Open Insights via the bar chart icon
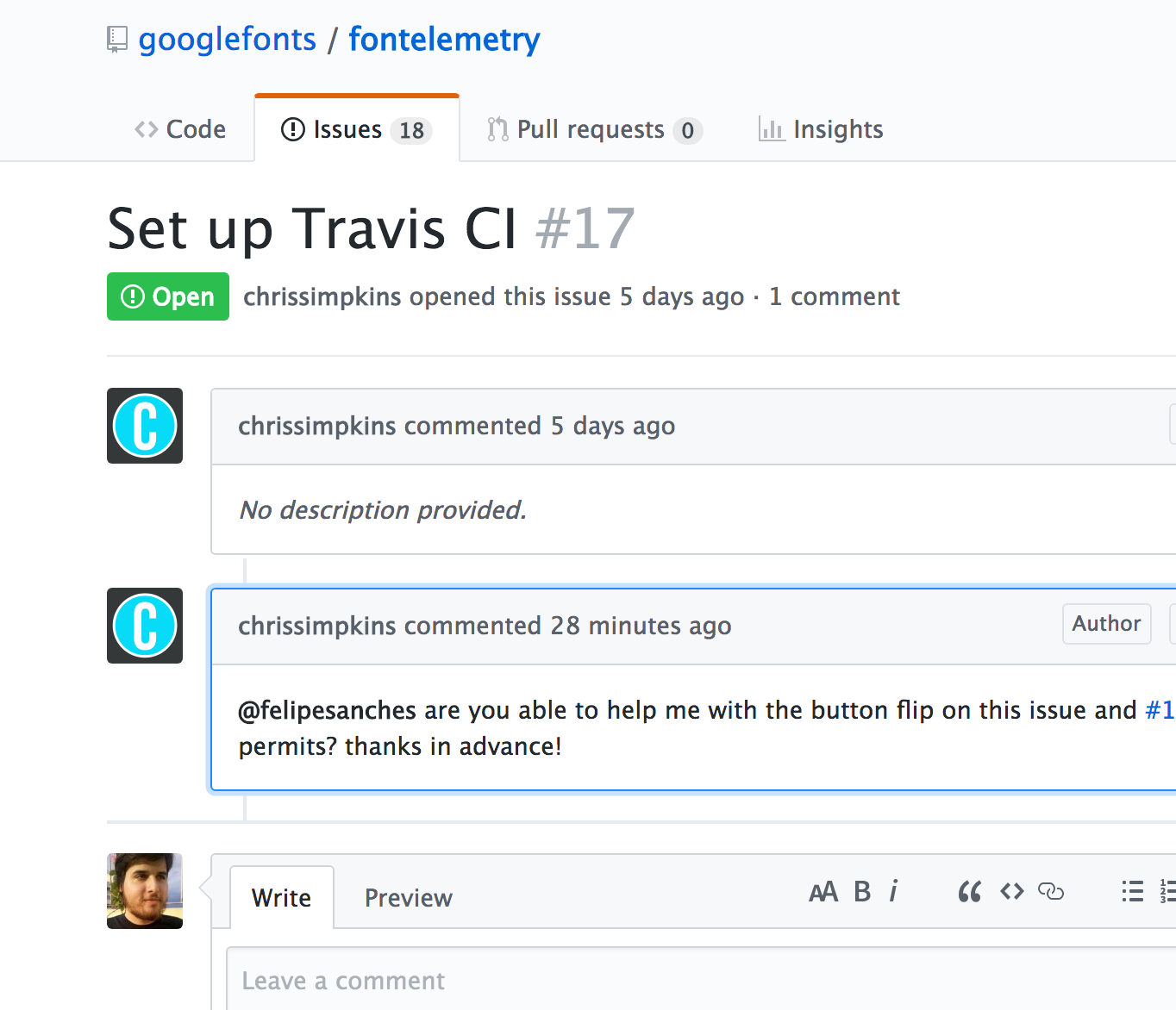This screenshot has width=1176, height=1010. click(771, 128)
